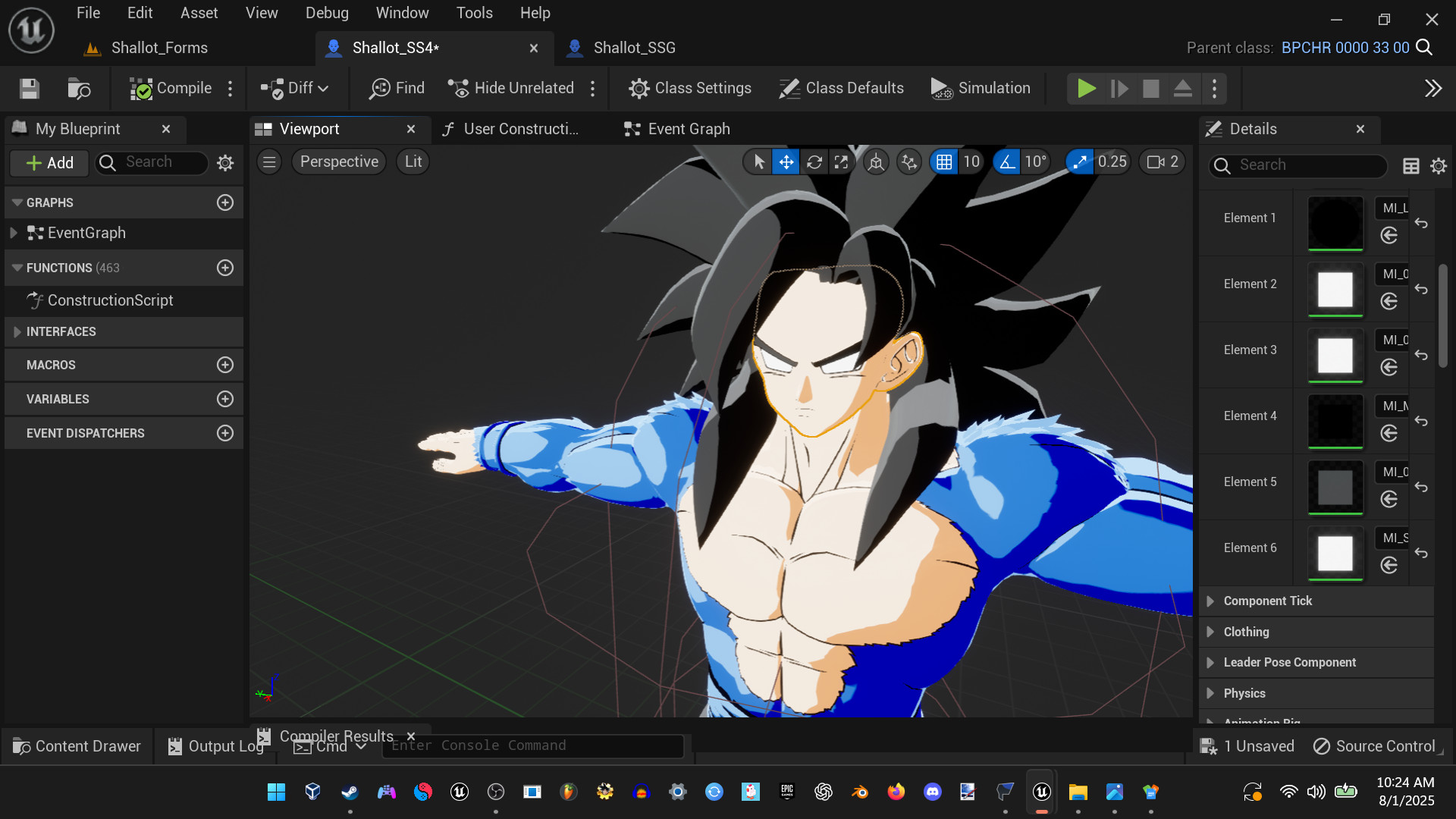This screenshot has height=819, width=1456.
Task: Select the Find tool in the toolbar
Action: pos(396,88)
